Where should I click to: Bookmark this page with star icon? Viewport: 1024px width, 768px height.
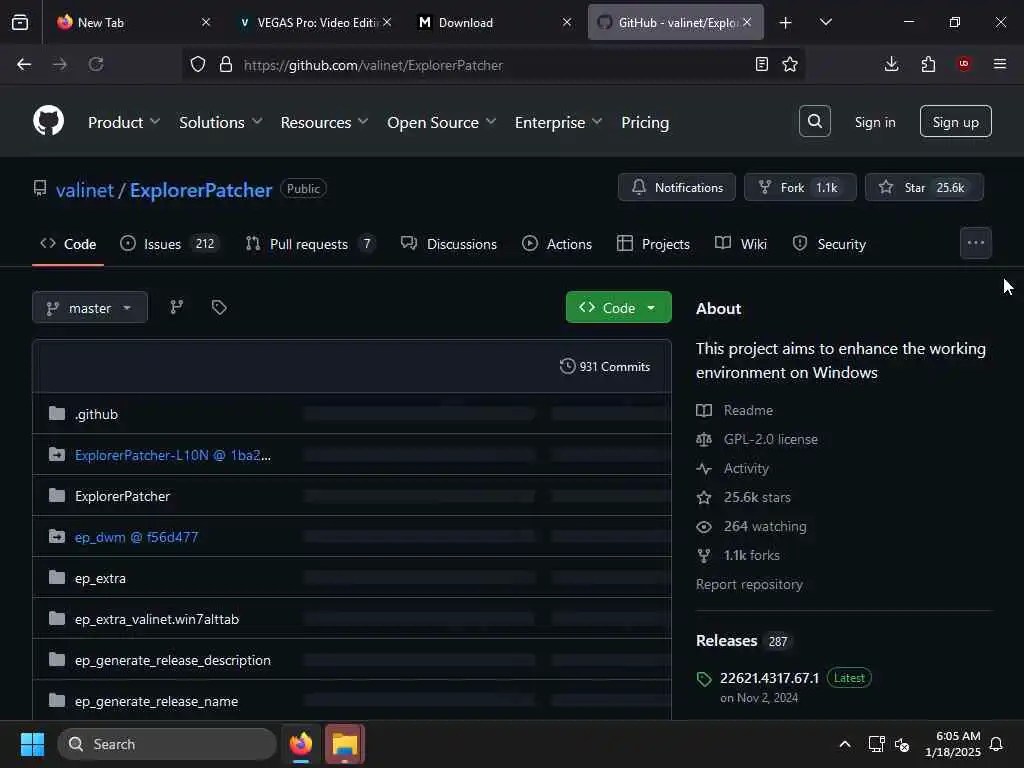click(x=790, y=64)
